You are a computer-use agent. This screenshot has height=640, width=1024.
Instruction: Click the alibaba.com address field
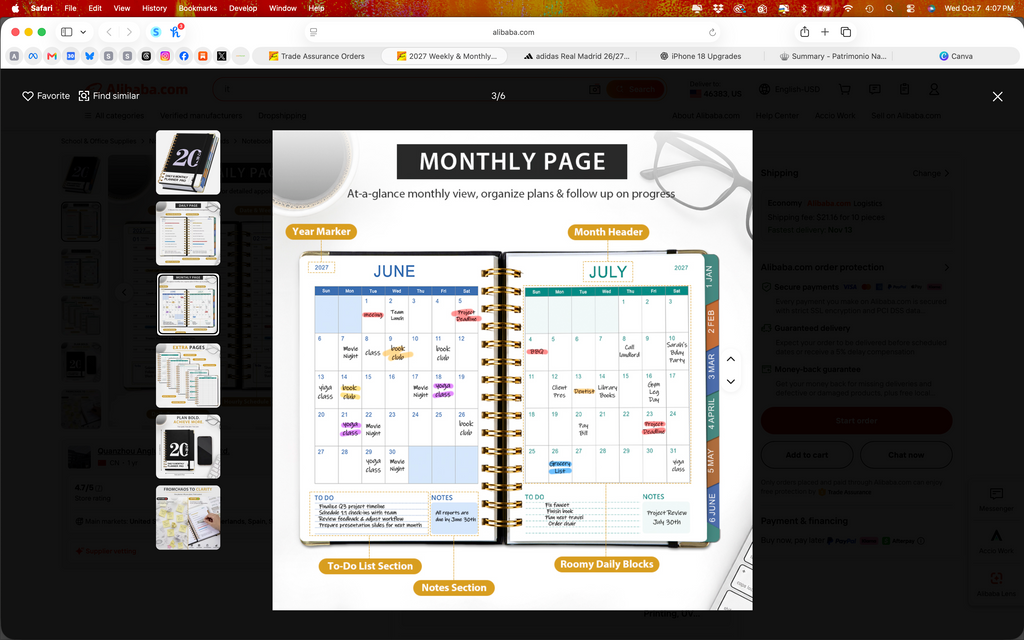513,32
